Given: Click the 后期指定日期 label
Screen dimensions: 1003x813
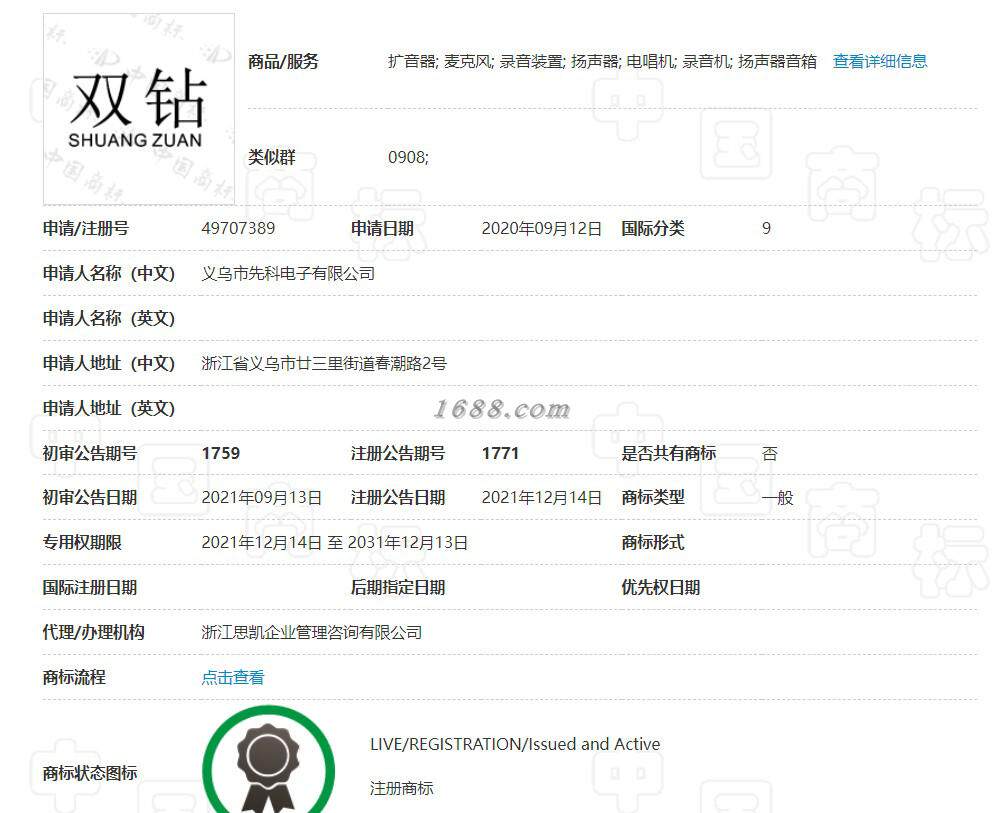Looking at the screenshot, I should pyautogui.click(x=398, y=587).
